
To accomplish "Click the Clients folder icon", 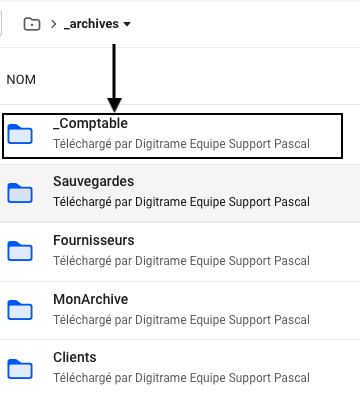I will 20,369.
